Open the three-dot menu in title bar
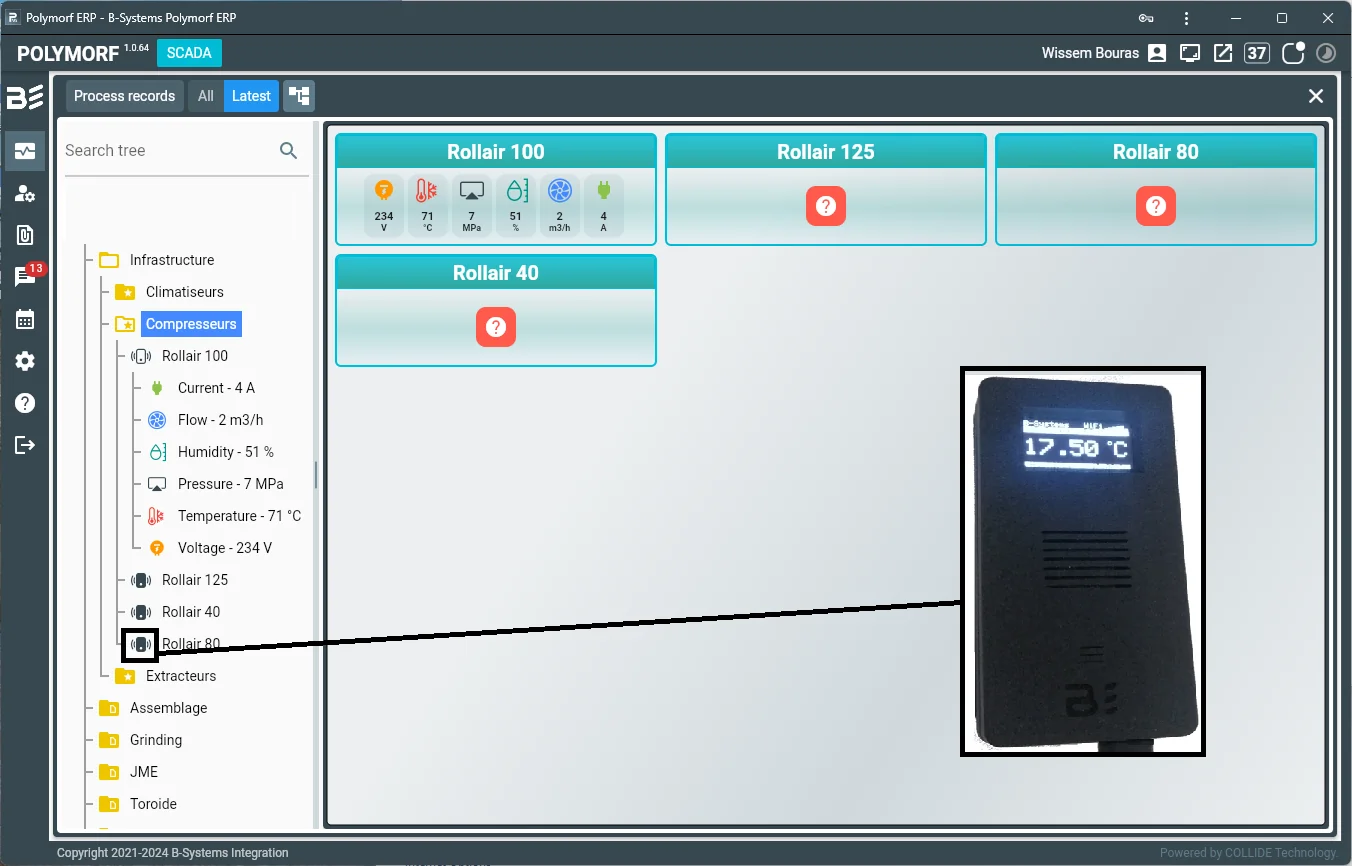This screenshot has width=1352, height=866. coord(1186,18)
